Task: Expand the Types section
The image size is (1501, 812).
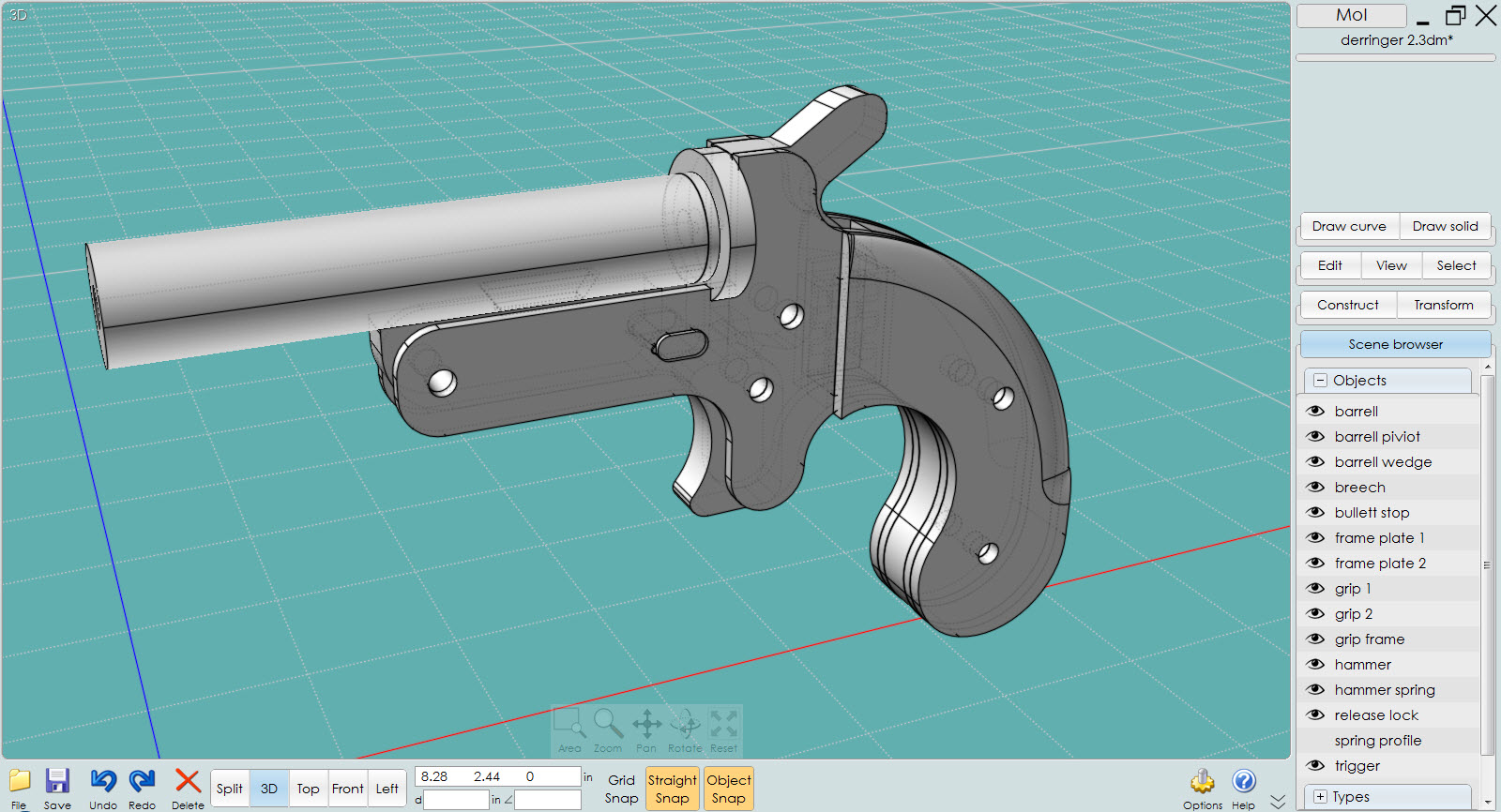Action: tap(1321, 797)
